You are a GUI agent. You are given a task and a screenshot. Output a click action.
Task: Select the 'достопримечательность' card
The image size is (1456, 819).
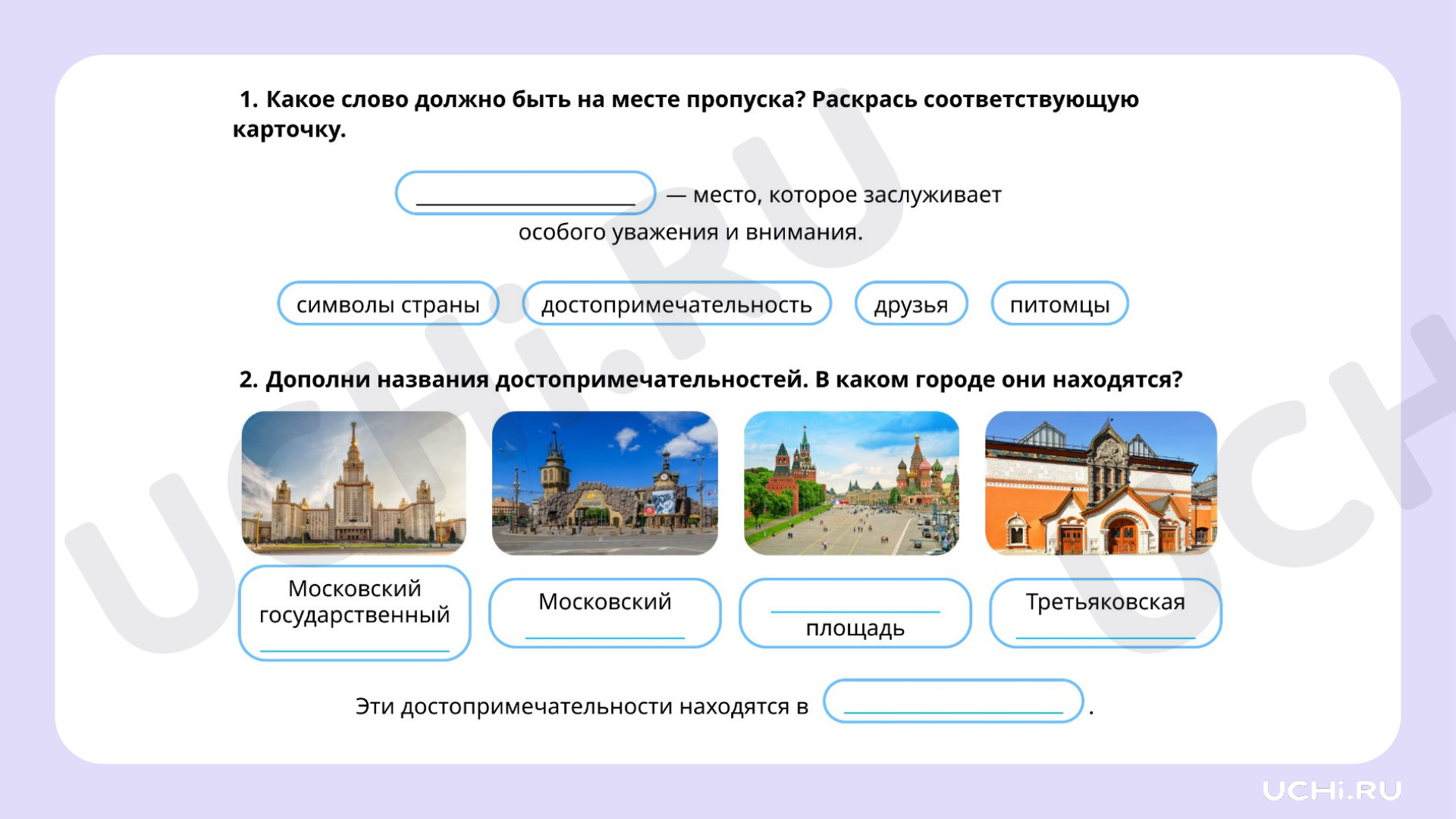pyautogui.click(x=676, y=304)
